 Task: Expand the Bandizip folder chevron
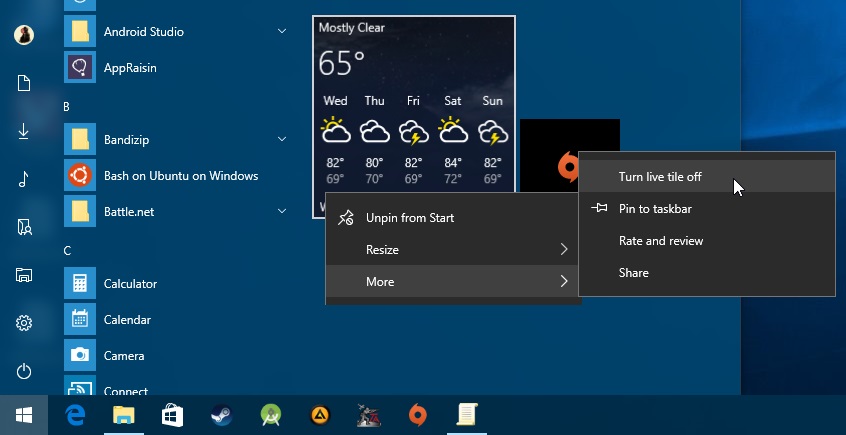tap(282, 139)
